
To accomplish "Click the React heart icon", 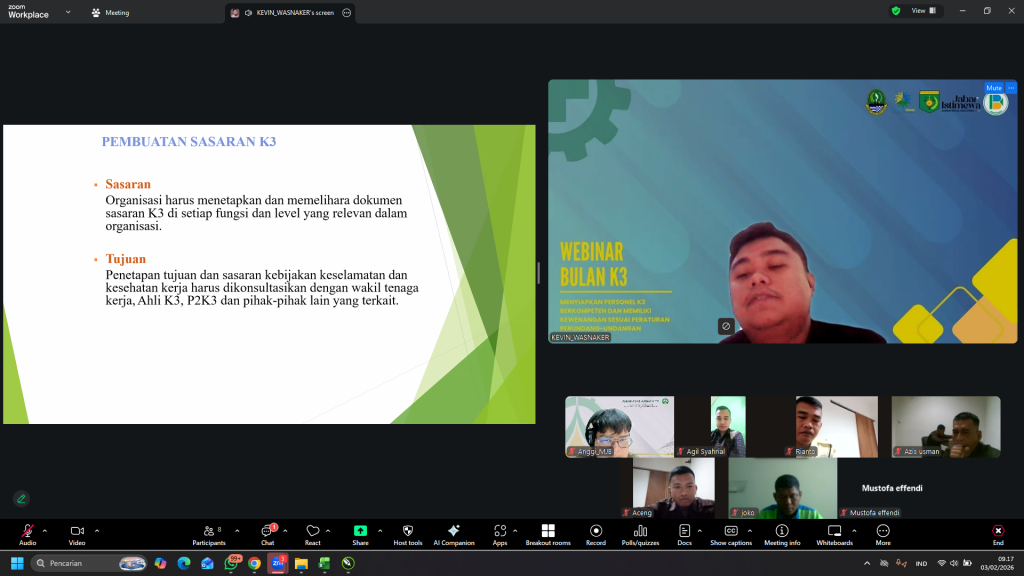I will tap(313, 533).
